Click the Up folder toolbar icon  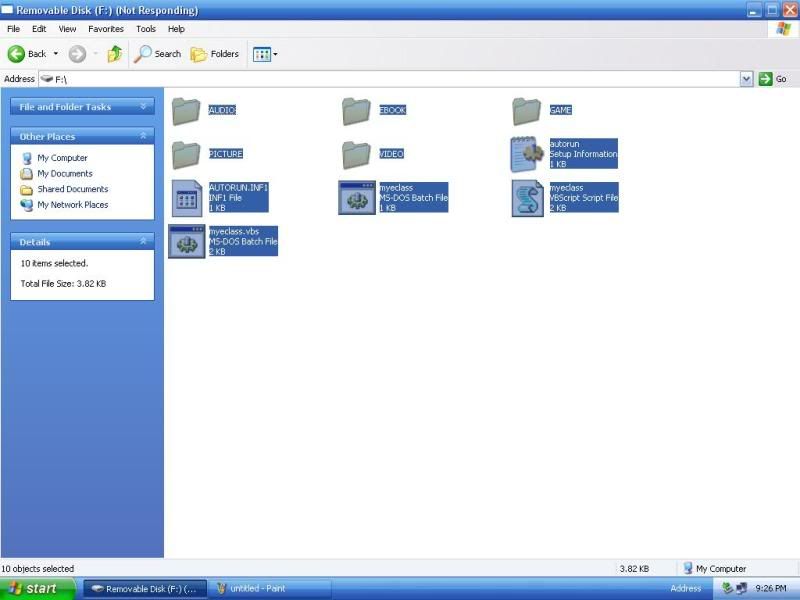click(115, 54)
